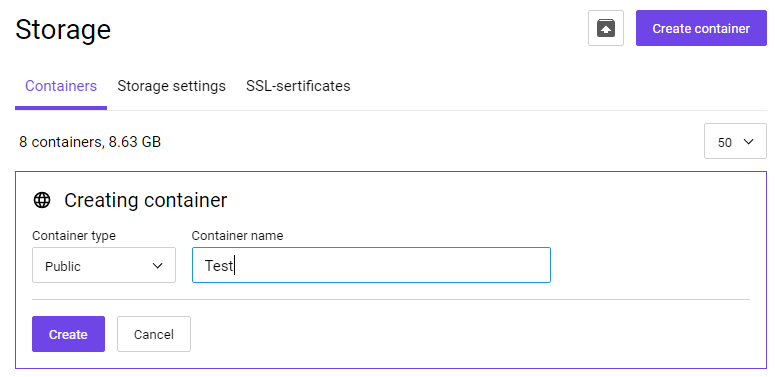The height and width of the screenshot is (377, 776).
Task: Go to the SSL-sertificates tab
Action: tap(298, 86)
